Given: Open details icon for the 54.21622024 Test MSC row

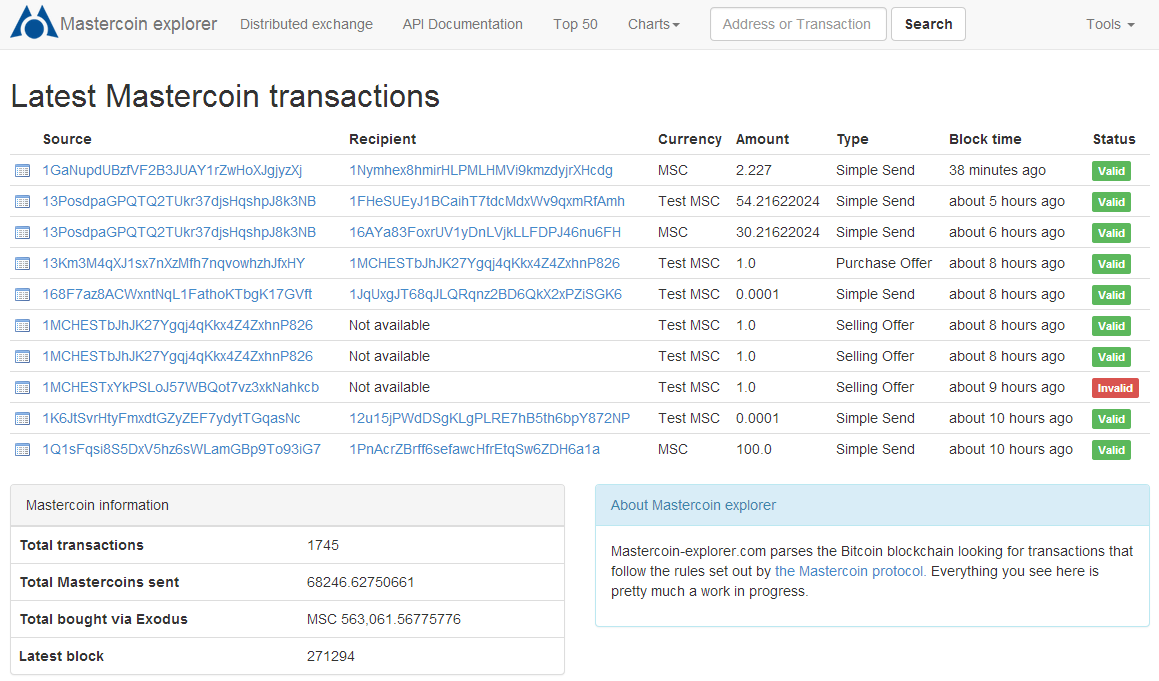Looking at the screenshot, I should point(23,202).
